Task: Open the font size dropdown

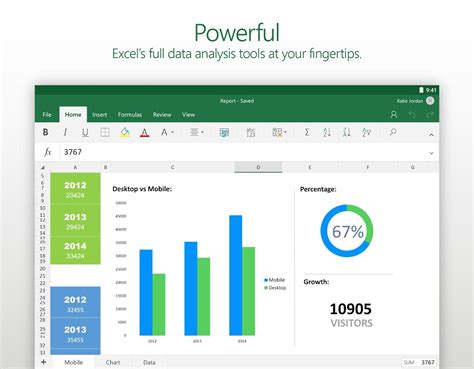Action: 167,132
